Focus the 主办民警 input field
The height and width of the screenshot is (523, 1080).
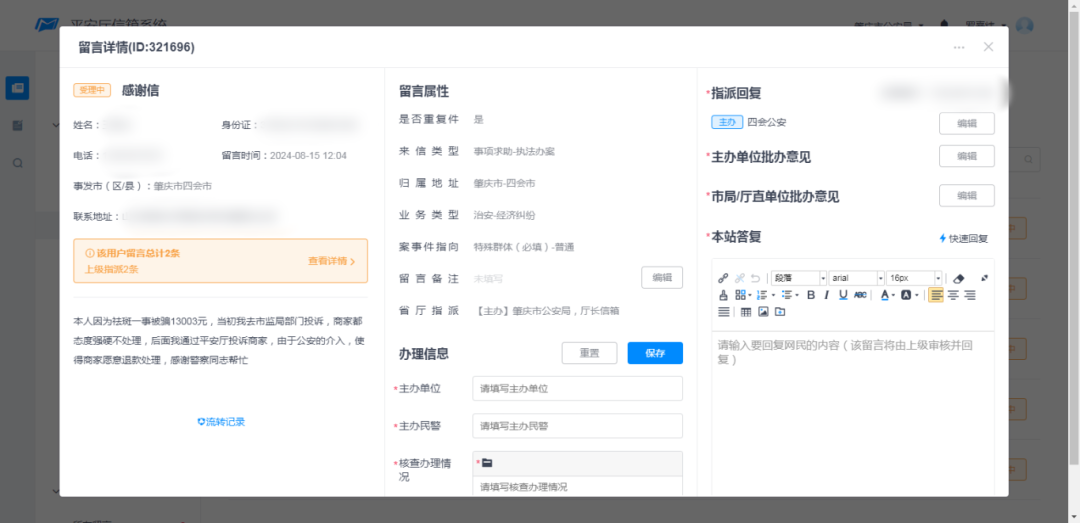(577, 426)
